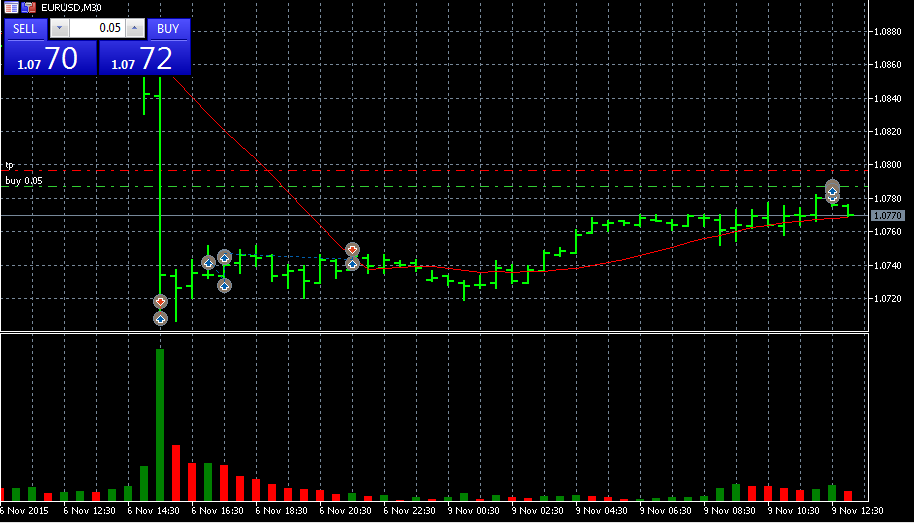Click the one-click trading panel icon

(10, 7)
